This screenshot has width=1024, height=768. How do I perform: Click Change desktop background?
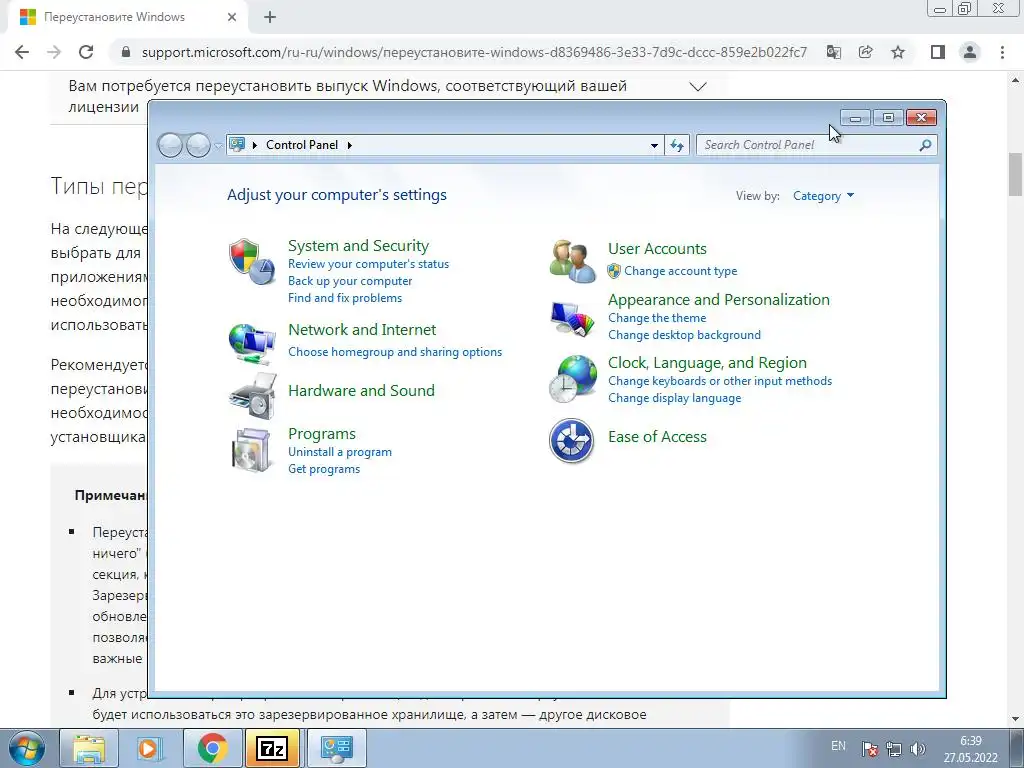pos(684,335)
